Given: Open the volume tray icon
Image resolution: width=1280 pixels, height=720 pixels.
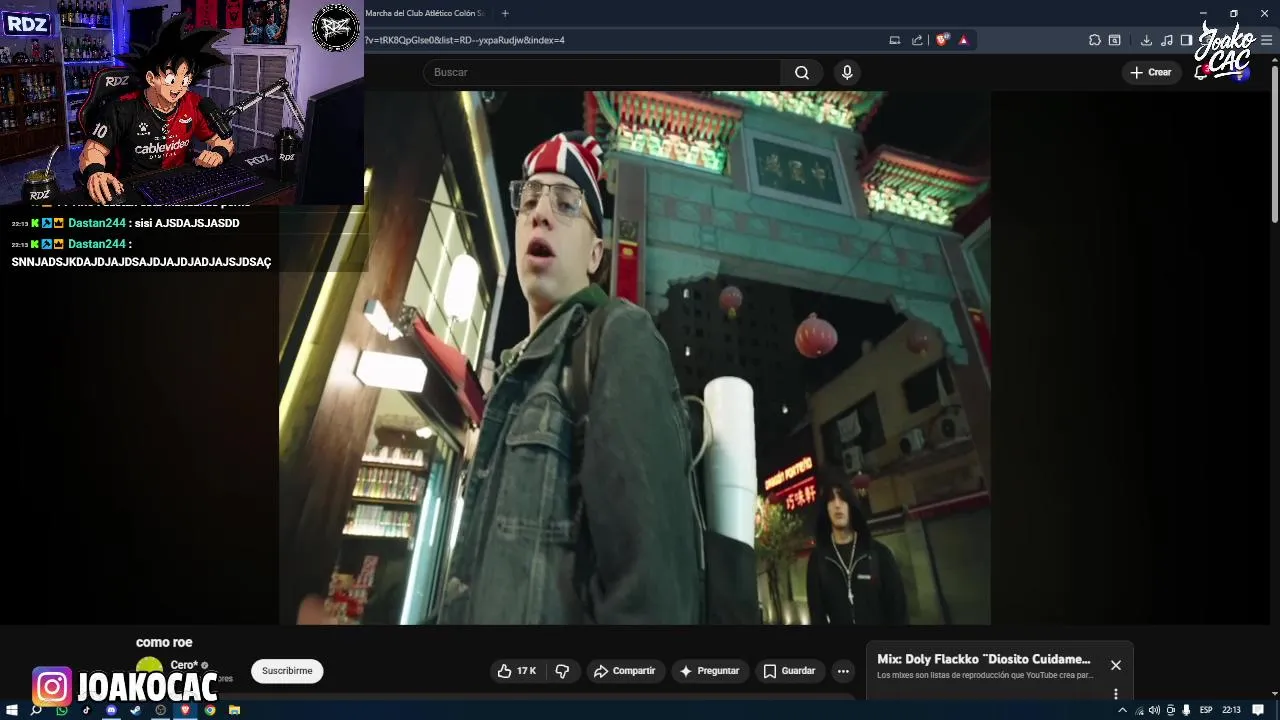Looking at the screenshot, I should tap(1154, 710).
